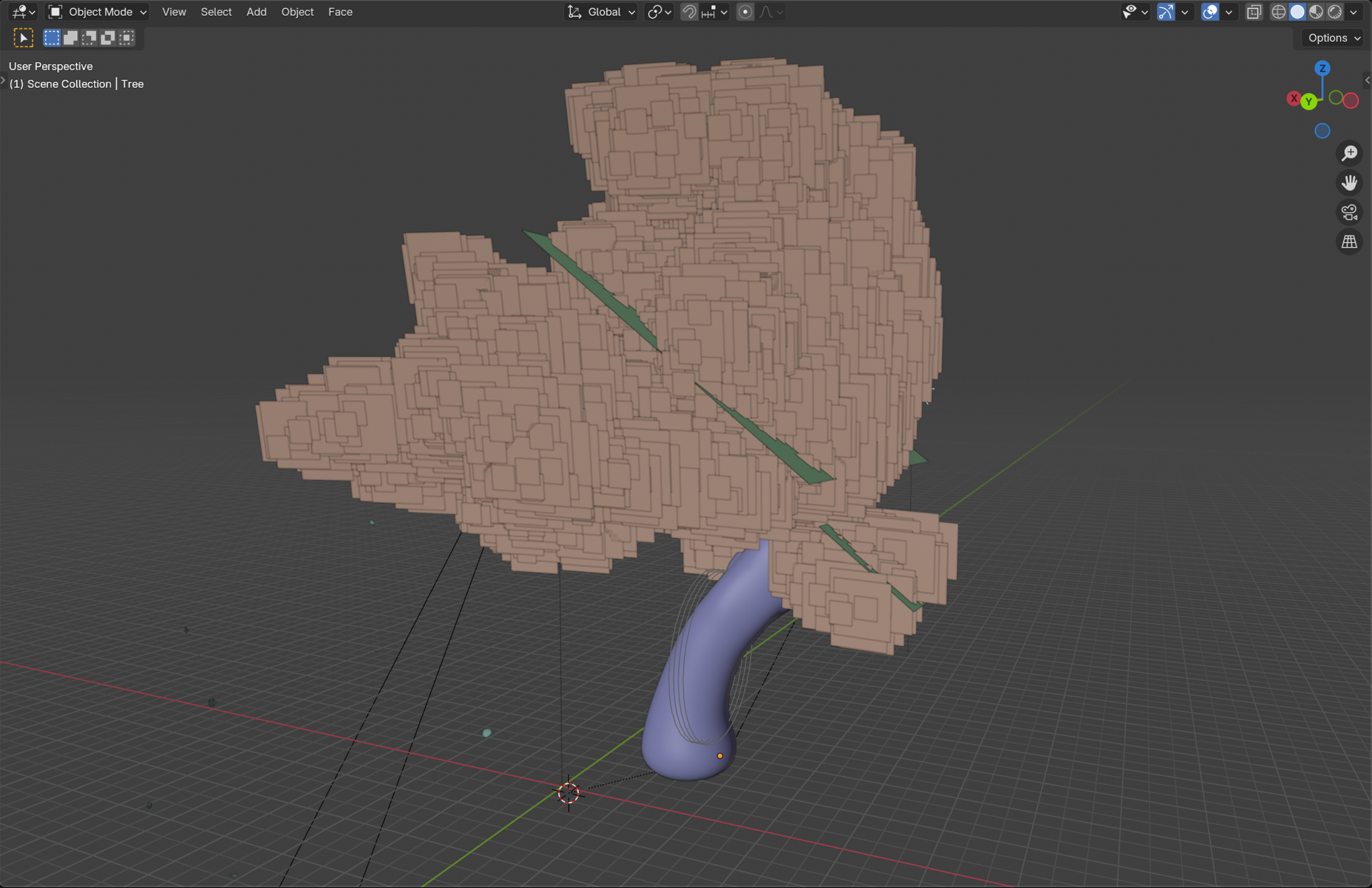Toggle proportional editing button
The image size is (1372, 888).
745,12
